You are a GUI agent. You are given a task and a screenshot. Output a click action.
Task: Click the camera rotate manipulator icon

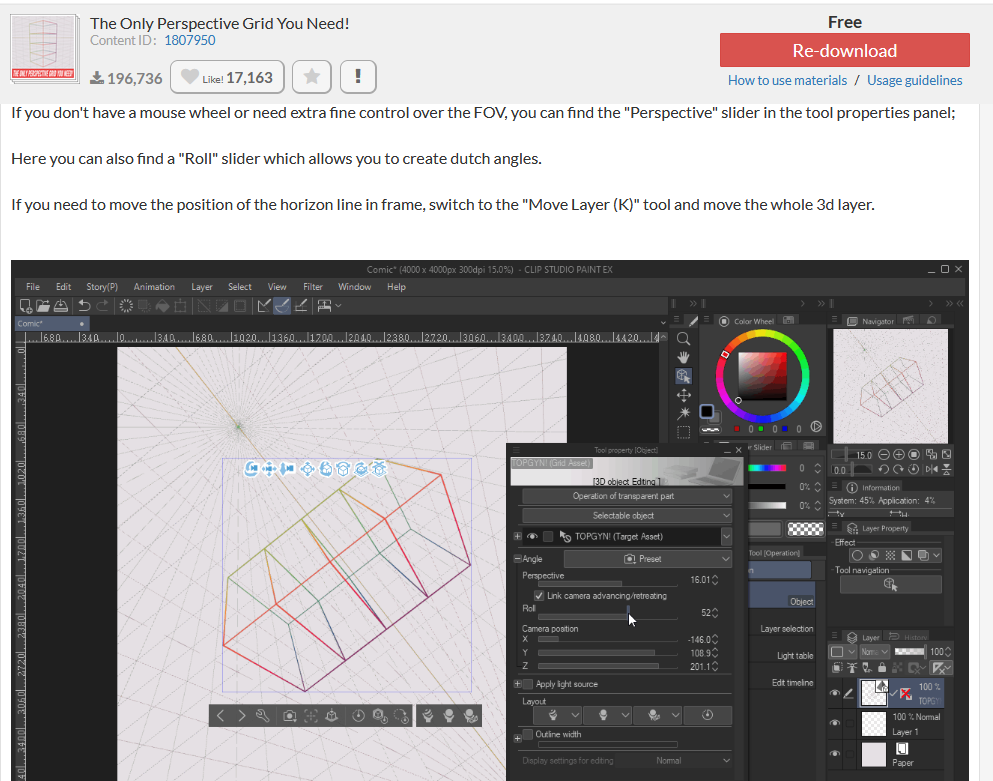point(251,469)
